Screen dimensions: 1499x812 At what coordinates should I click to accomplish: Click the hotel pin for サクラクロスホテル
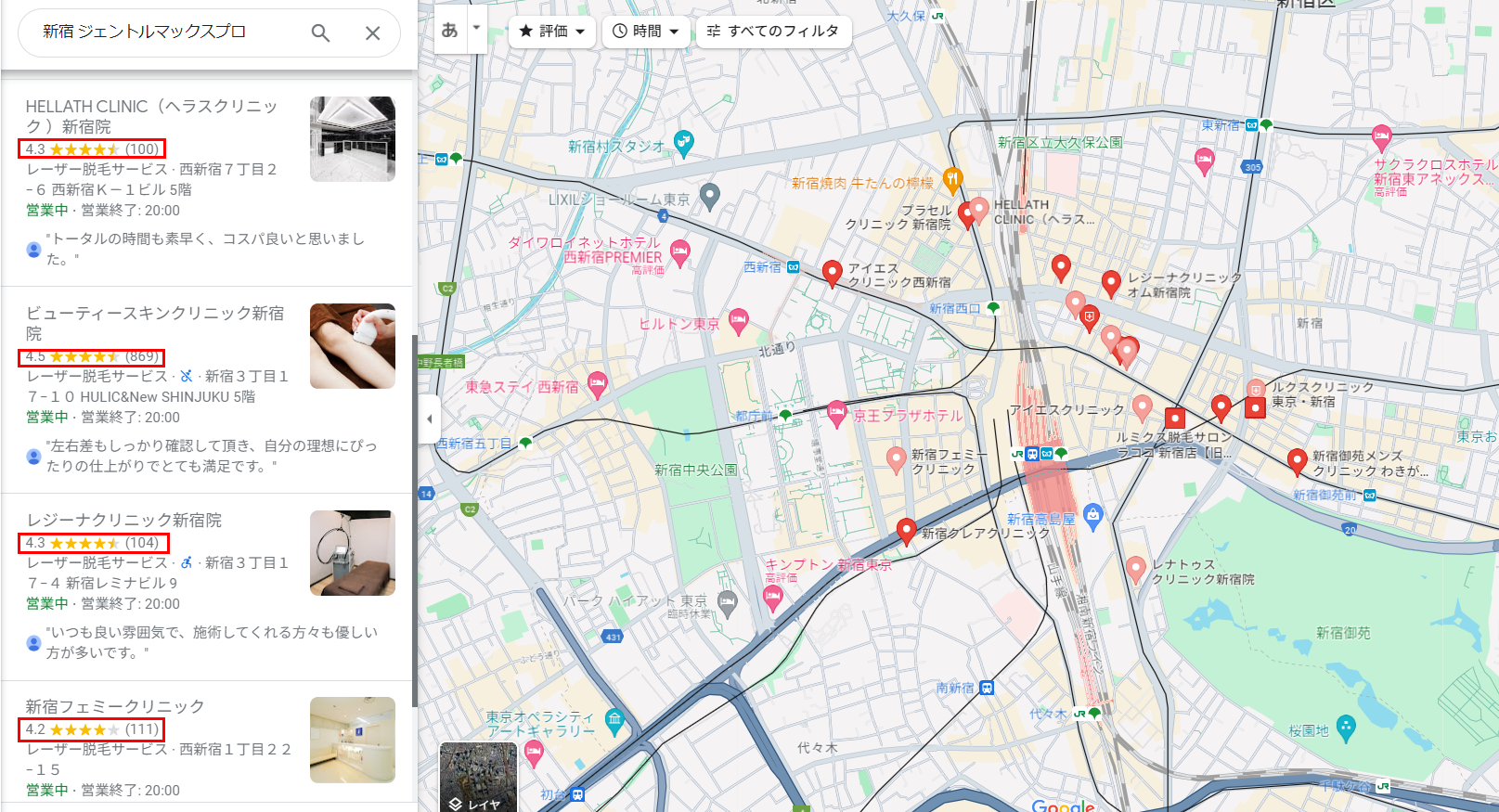(1381, 138)
